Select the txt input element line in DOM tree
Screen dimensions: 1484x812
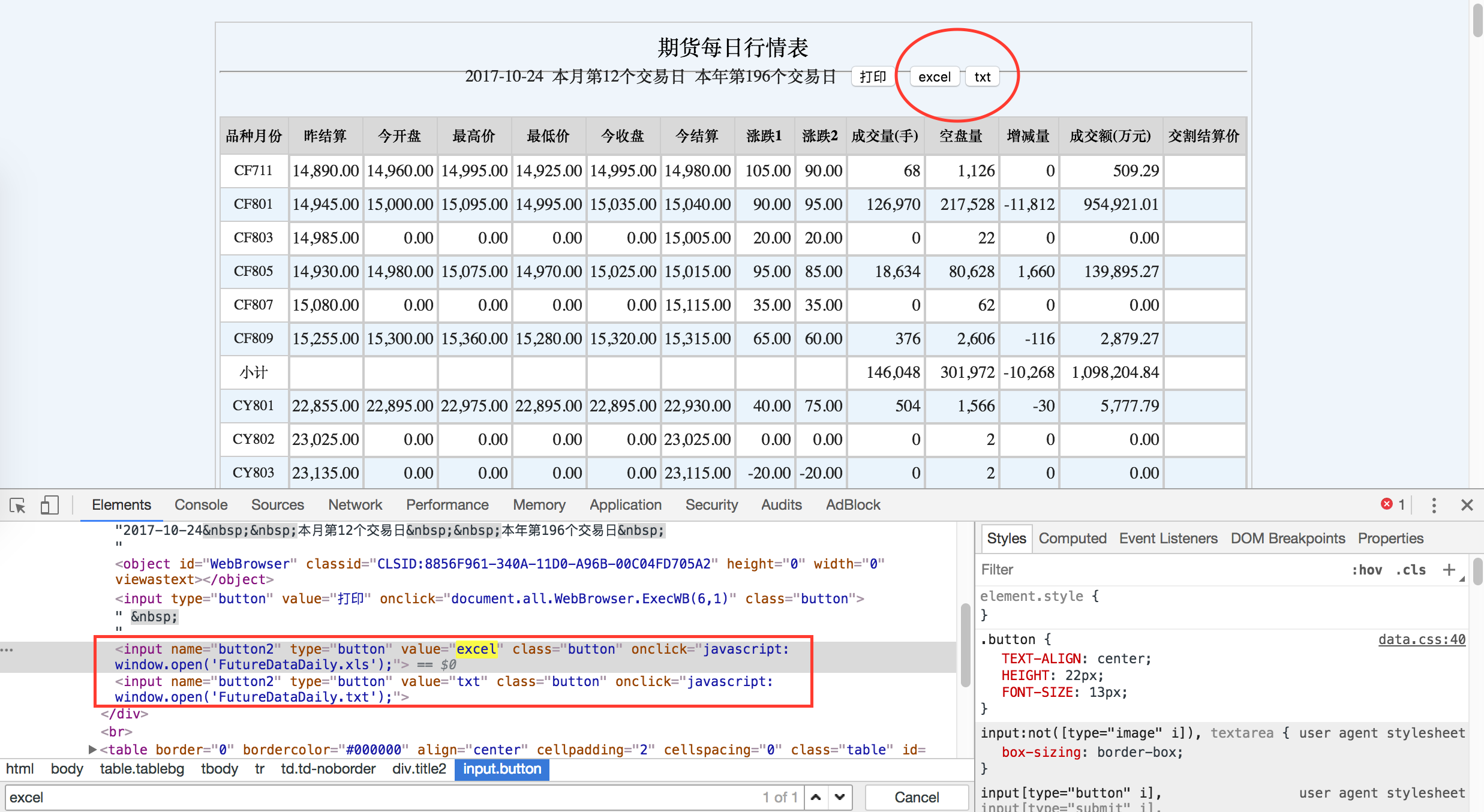click(x=444, y=689)
